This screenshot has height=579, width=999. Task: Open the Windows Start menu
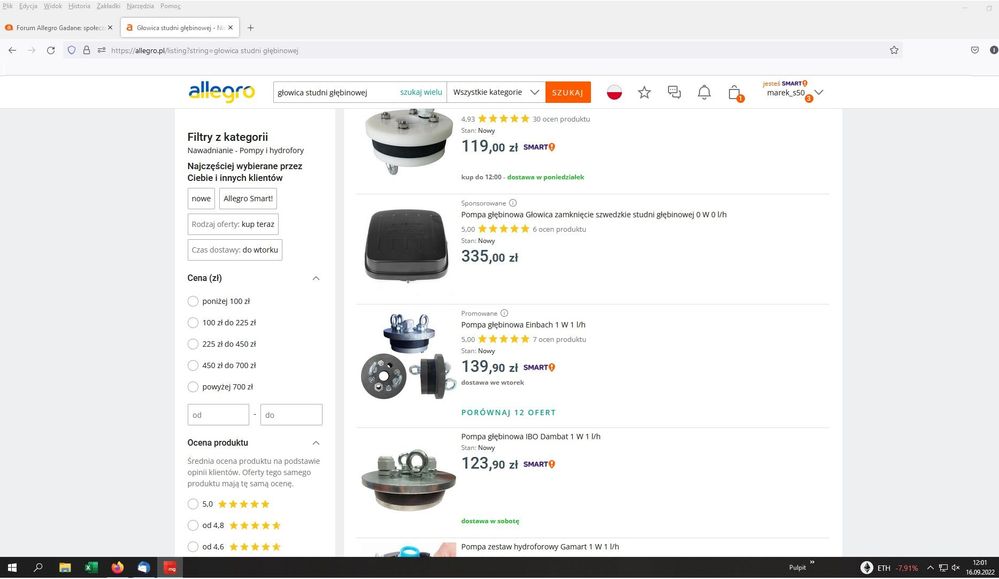(x=11, y=568)
